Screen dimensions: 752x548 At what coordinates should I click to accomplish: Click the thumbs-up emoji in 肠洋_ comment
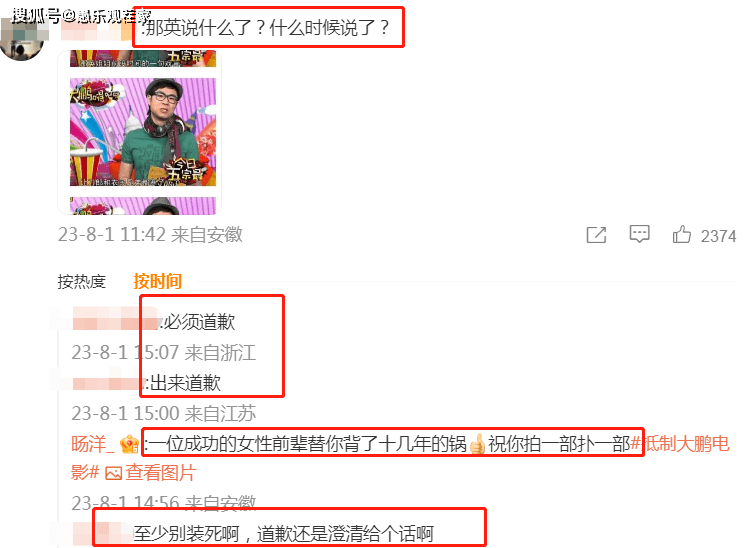477,444
